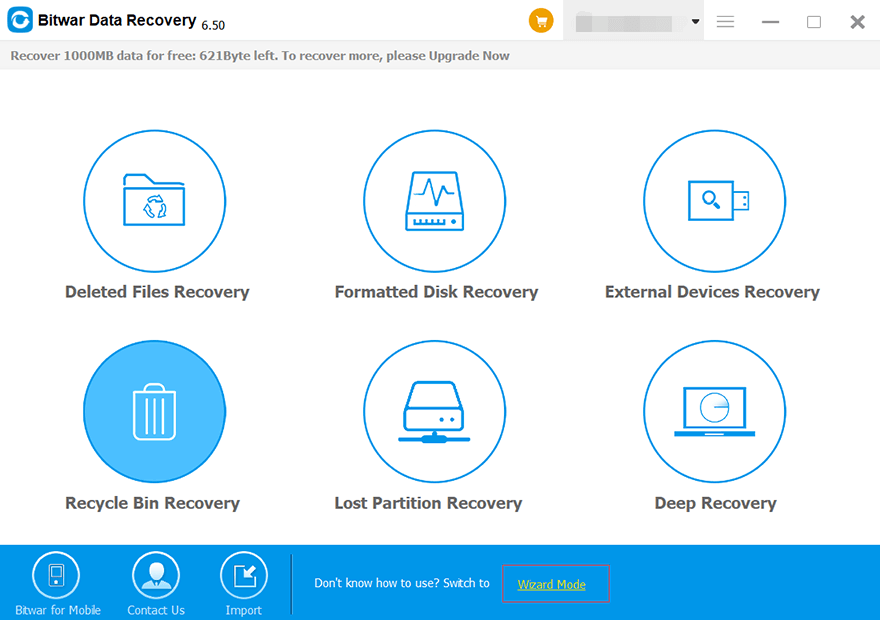This screenshot has width=880, height=620.
Task: Open Deleted Files Recovery mode icon
Action: point(154,201)
